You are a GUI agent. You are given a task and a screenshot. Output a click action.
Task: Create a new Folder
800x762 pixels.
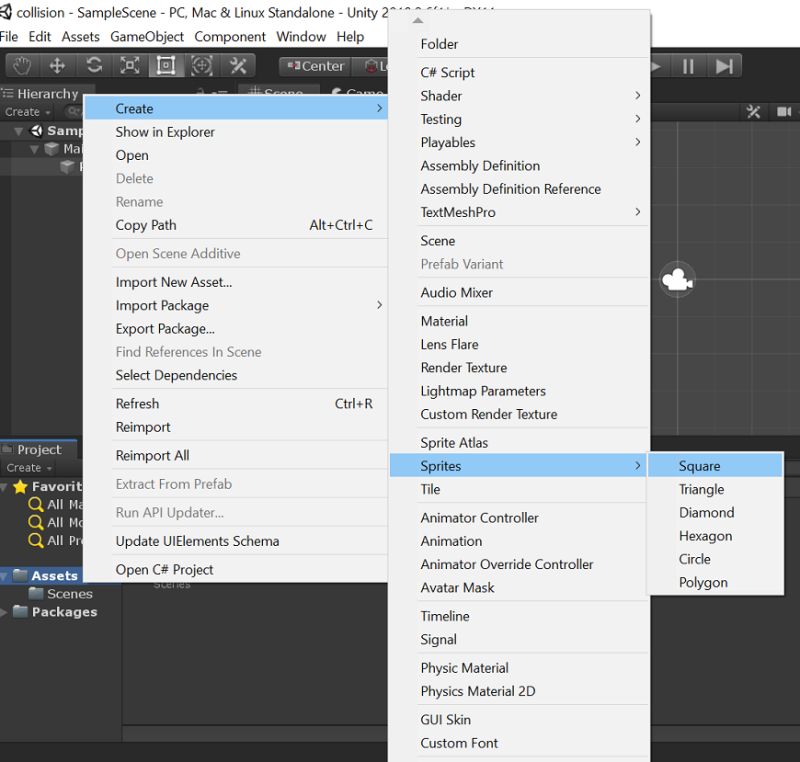pos(519,44)
